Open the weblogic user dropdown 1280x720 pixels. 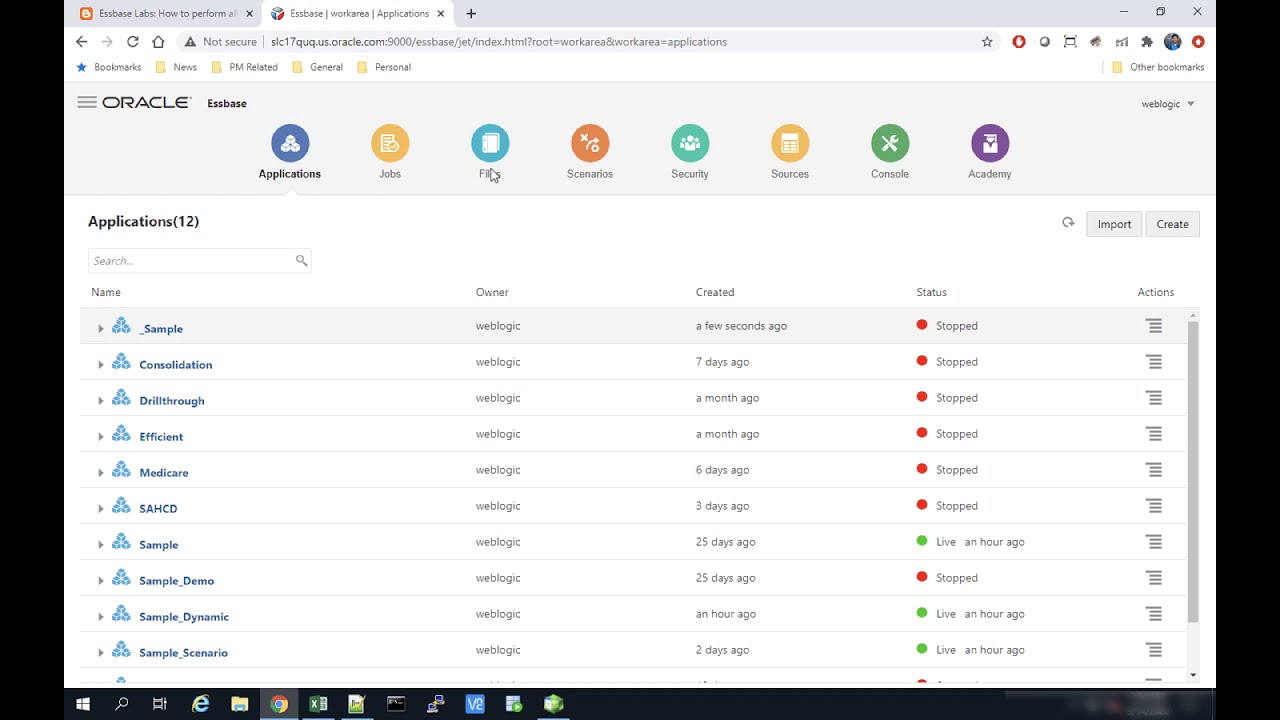click(x=1168, y=104)
